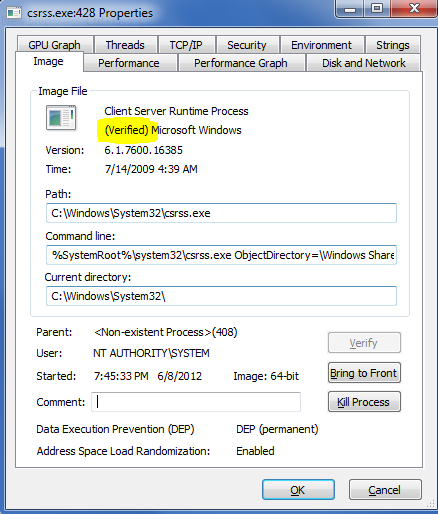Focus the Comment input box
The height and width of the screenshot is (514, 438).
tap(196, 402)
